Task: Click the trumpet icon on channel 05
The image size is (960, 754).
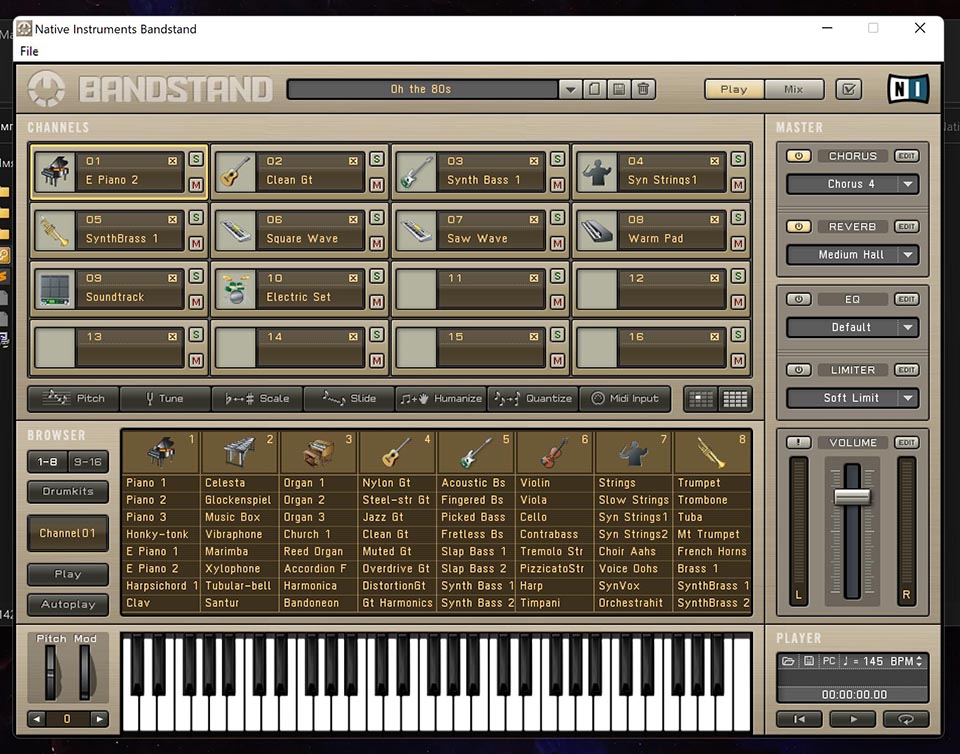Action: pyautogui.click(x=55, y=231)
